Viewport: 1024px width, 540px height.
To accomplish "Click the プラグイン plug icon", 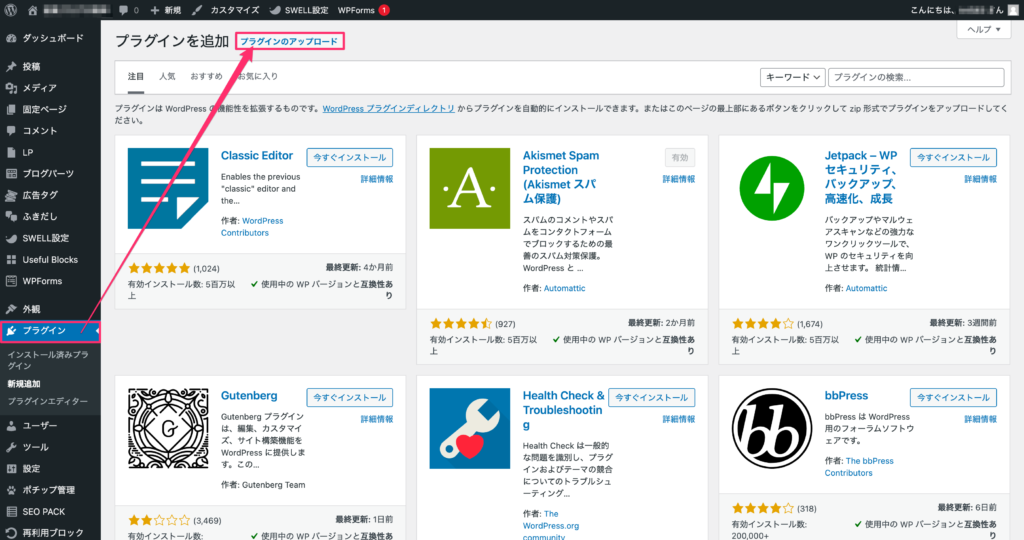I will coord(11,331).
